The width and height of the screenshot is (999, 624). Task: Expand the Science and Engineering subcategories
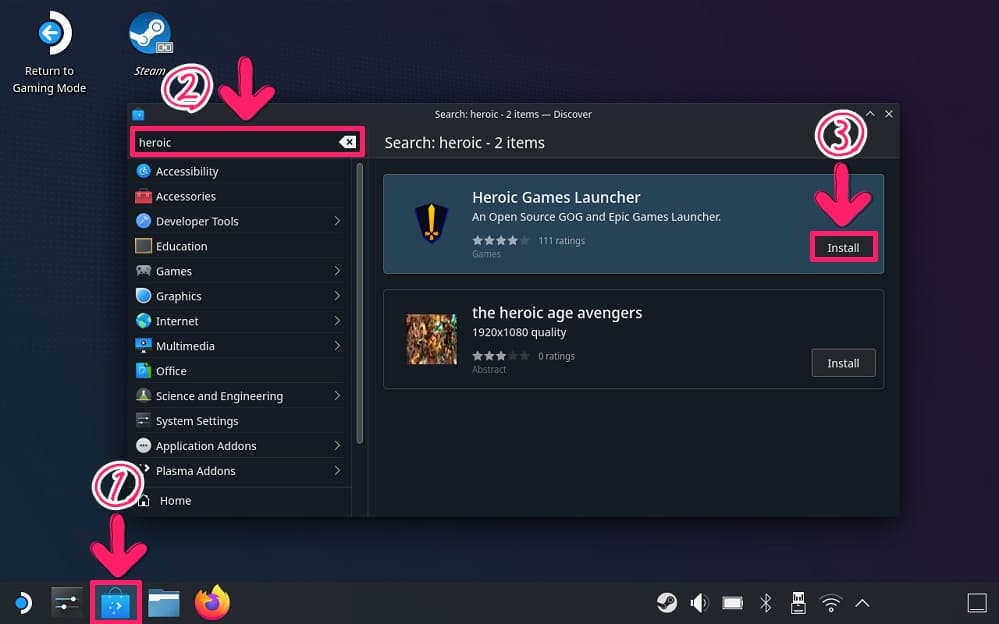point(337,395)
